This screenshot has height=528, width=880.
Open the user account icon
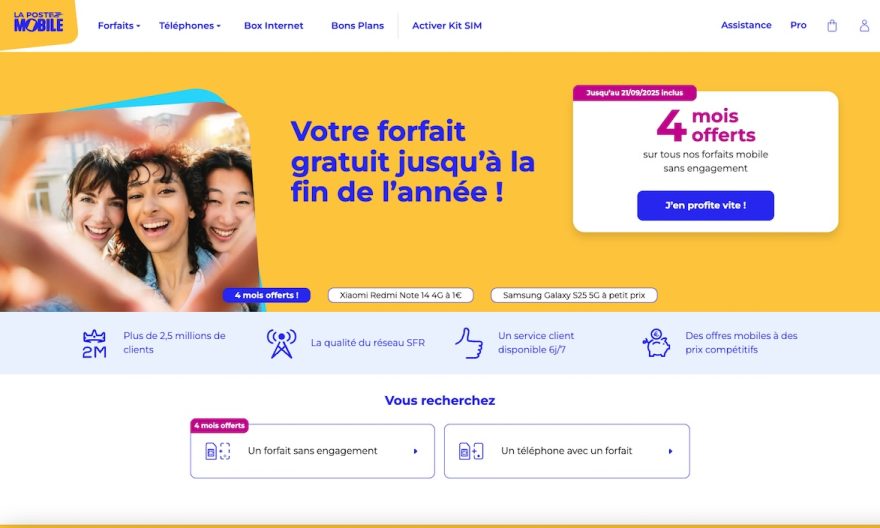click(864, 25)
